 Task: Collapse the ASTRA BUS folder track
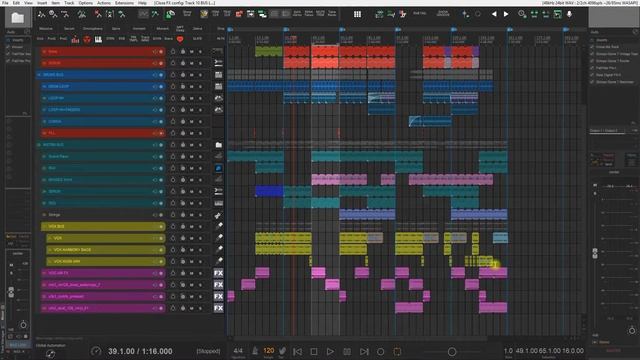(x=39, y=145)
